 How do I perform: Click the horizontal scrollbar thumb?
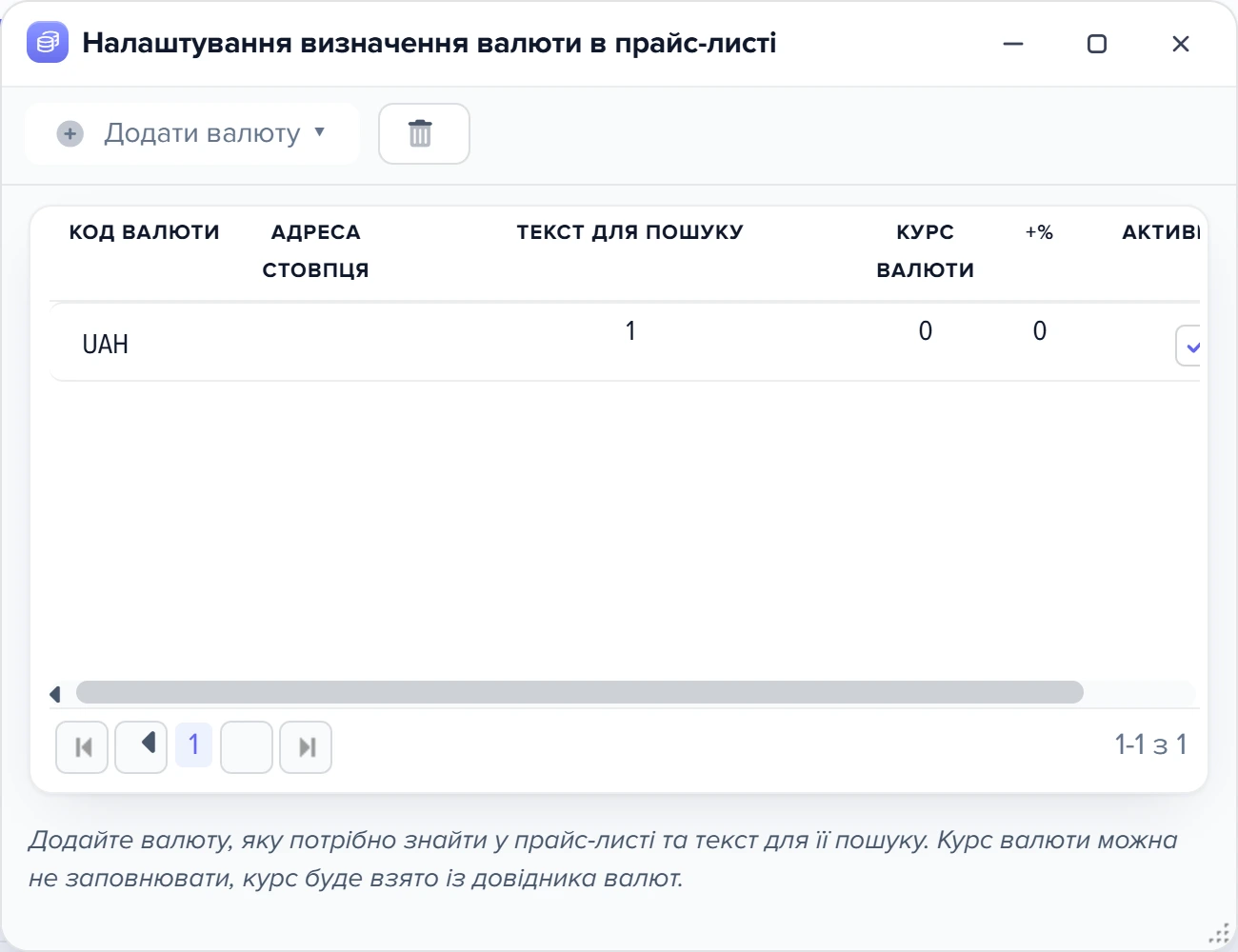580,692
